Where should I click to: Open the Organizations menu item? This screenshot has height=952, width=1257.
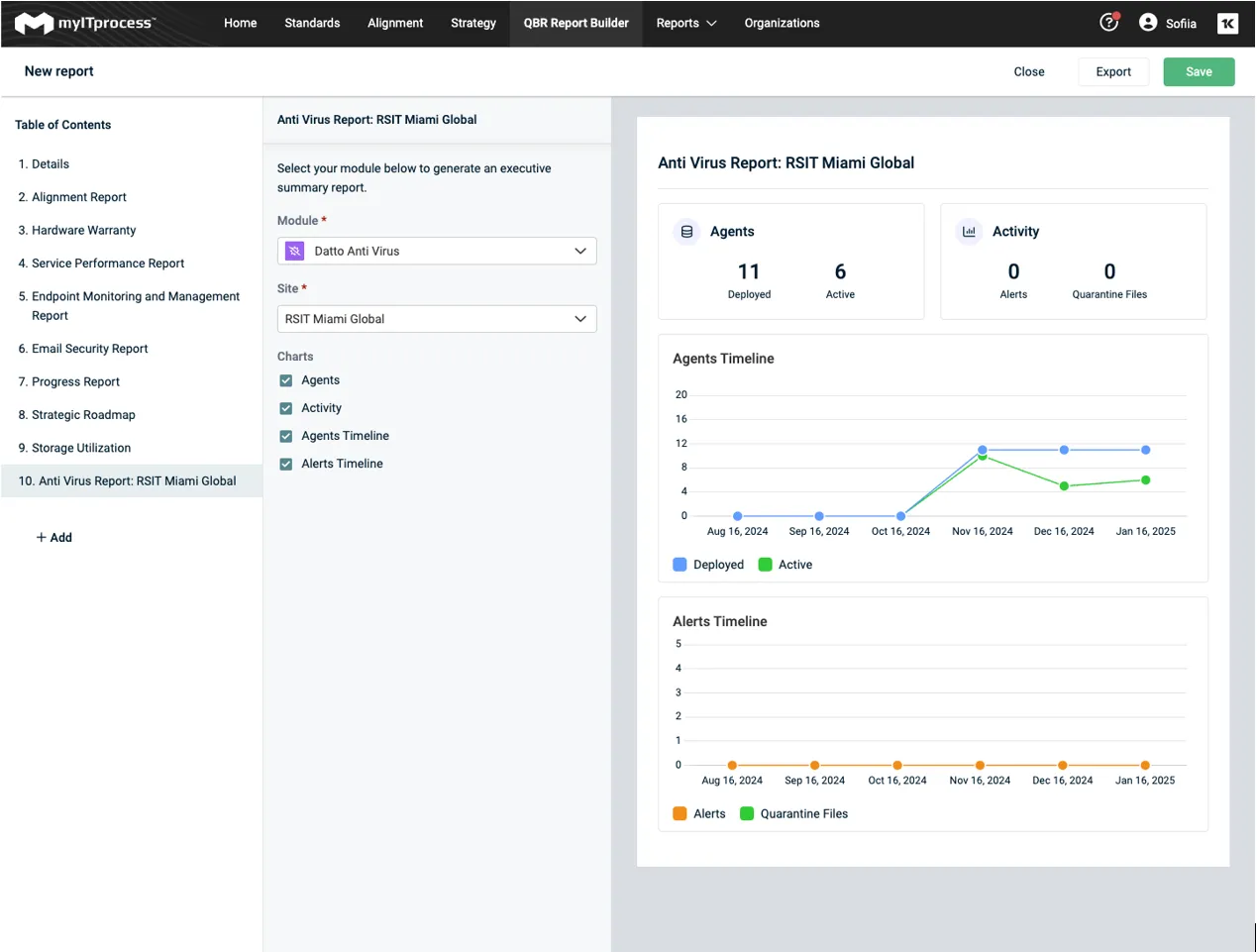[x=782, y=24]
